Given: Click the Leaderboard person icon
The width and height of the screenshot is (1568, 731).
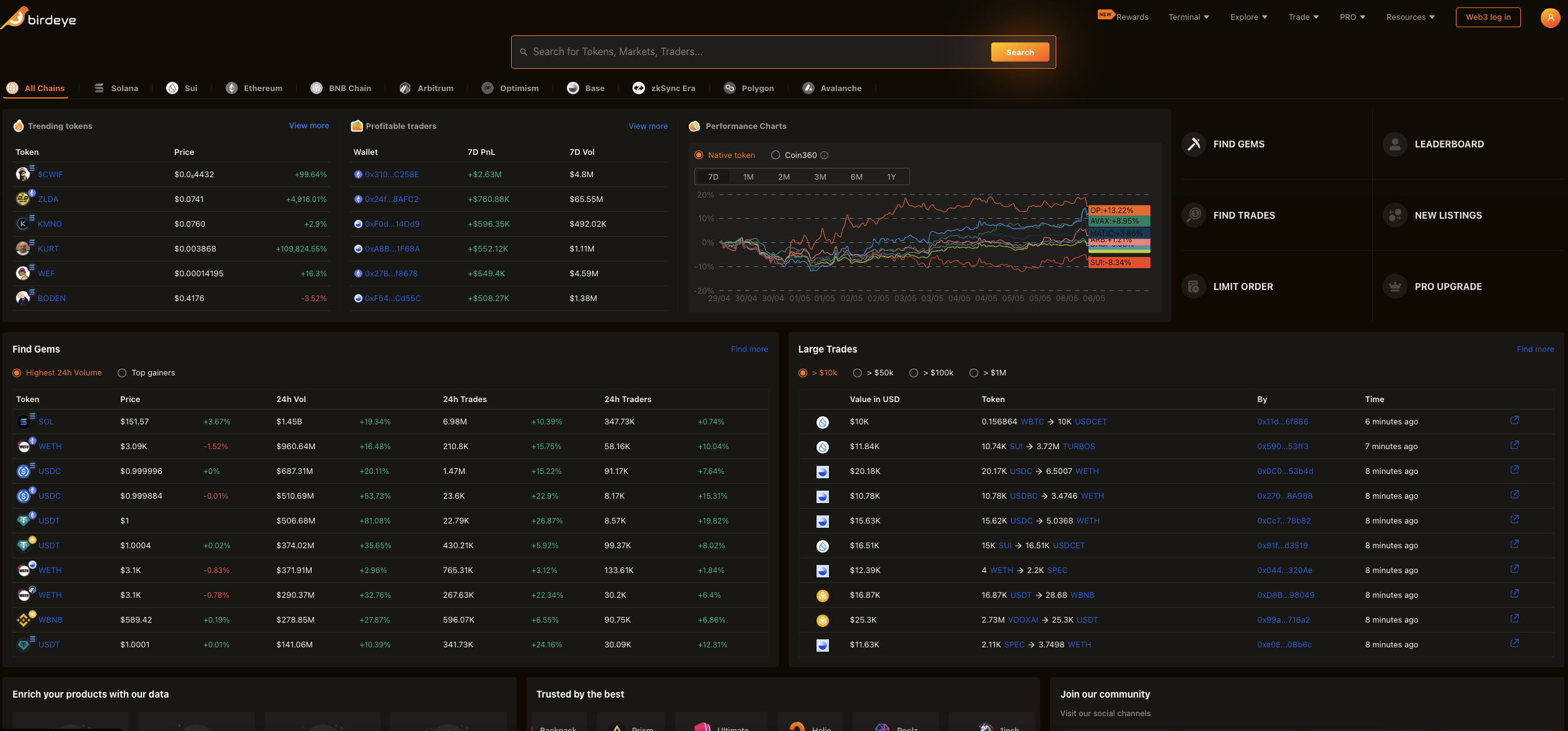Looking at the screenshot, I should (1395, 144).
